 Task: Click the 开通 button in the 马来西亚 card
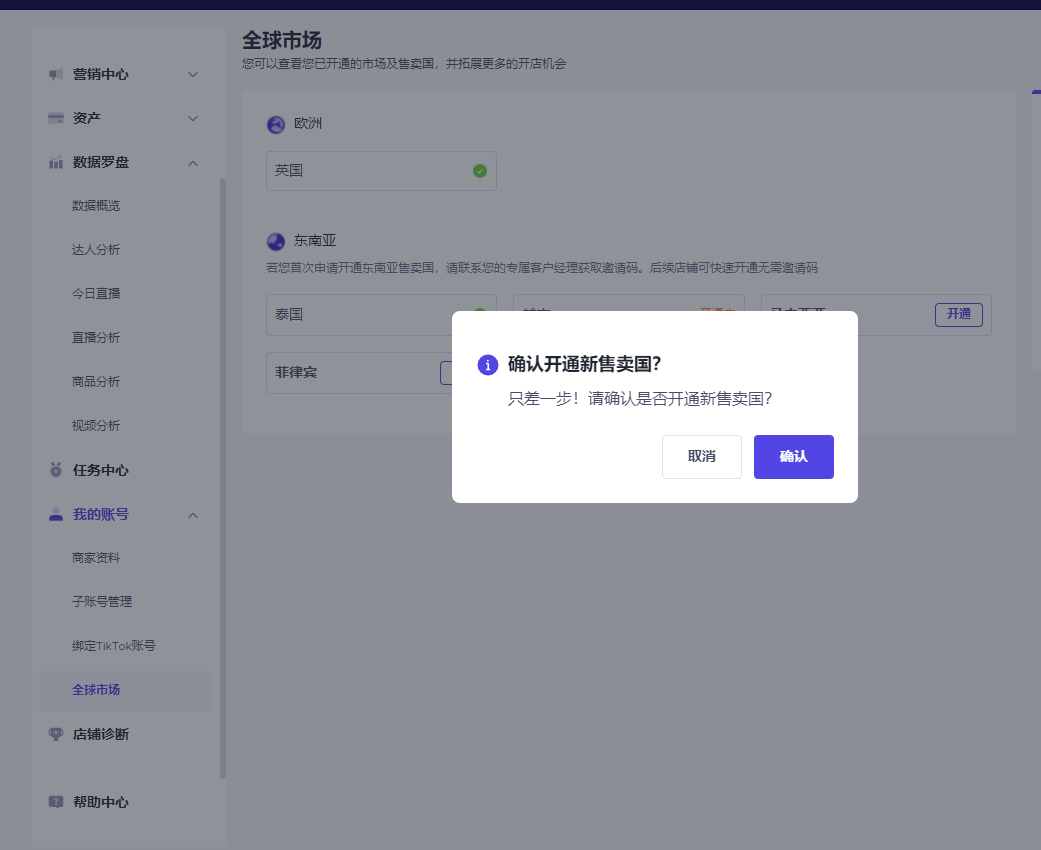[959, 315]
